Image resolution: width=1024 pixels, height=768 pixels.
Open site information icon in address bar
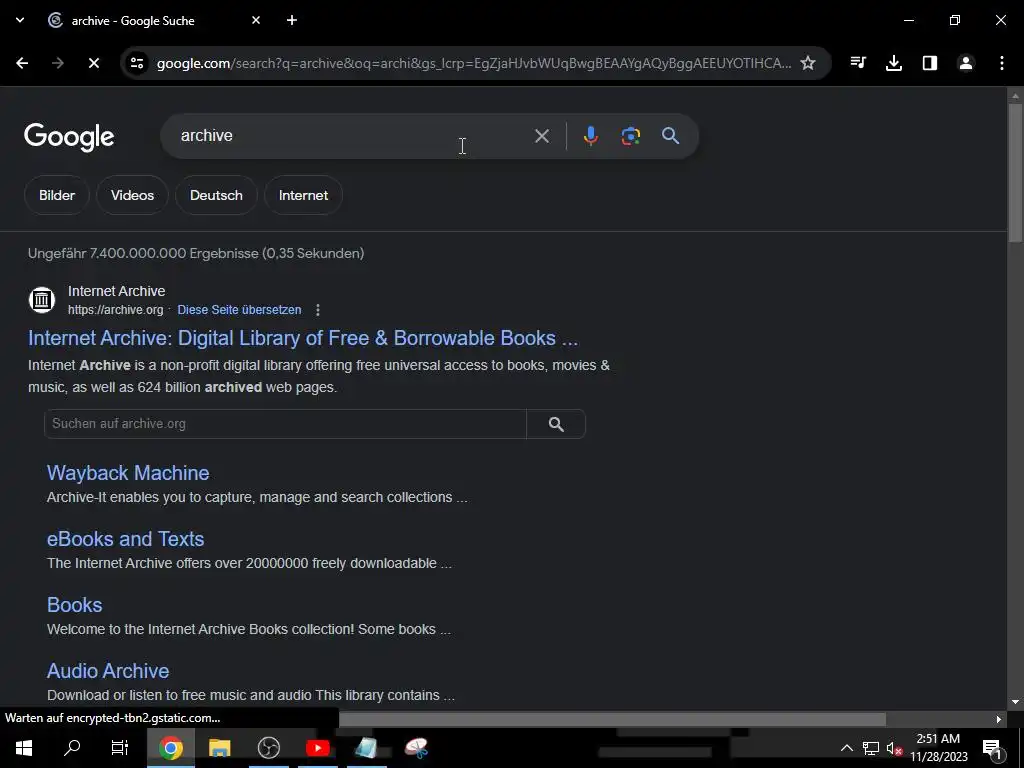(x=136, y=63)
